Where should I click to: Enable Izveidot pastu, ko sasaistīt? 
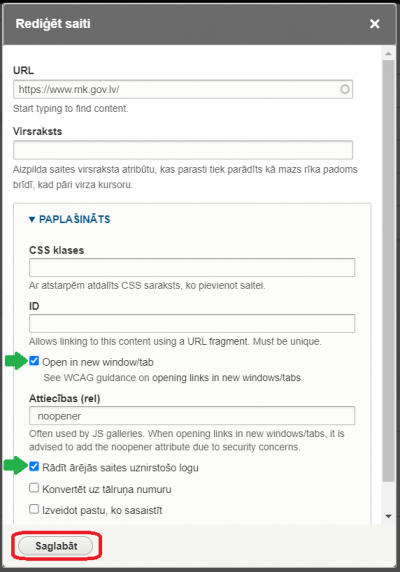[x=34, y=509]
